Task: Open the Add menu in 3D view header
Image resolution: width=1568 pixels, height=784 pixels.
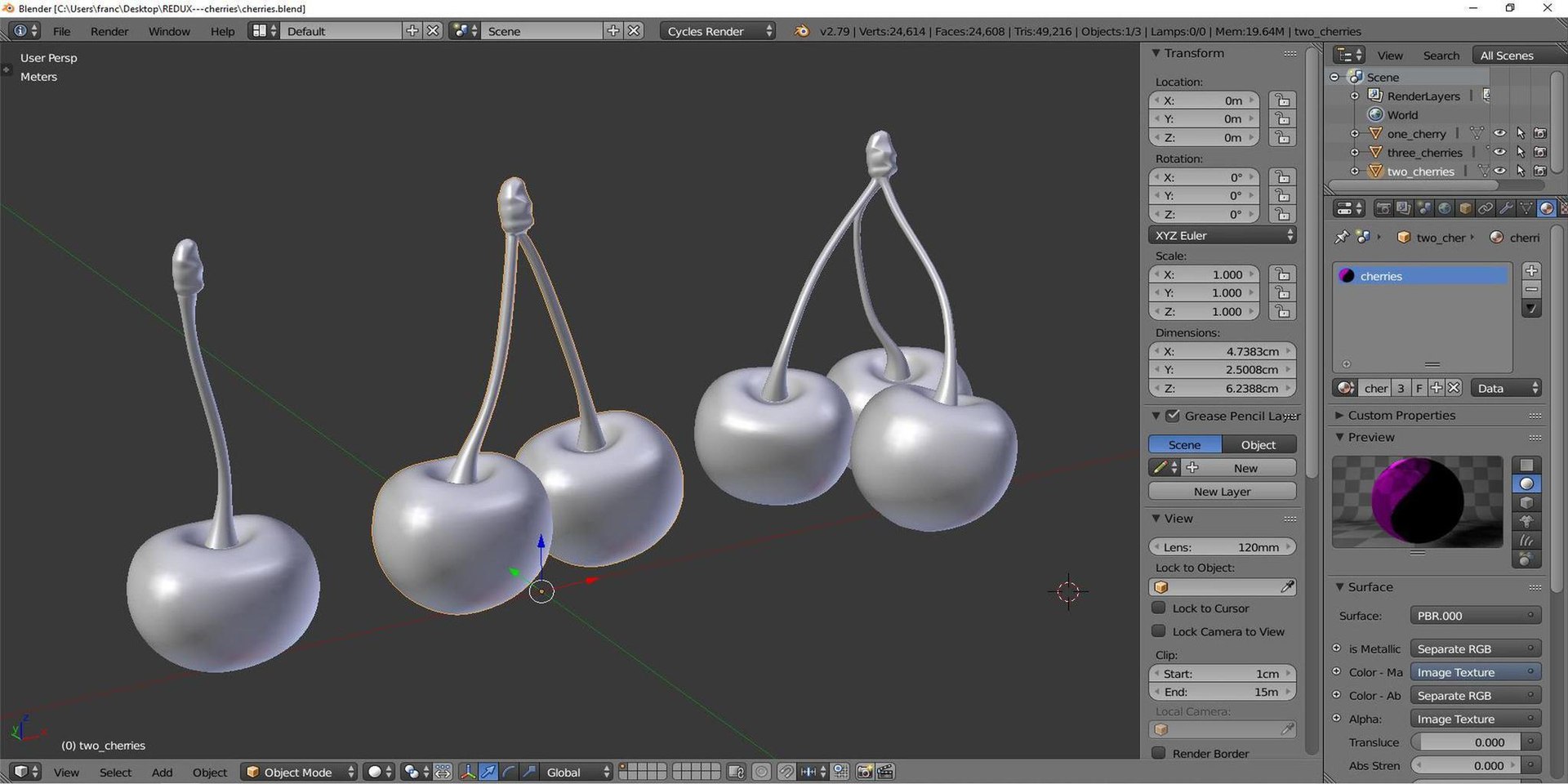Action: click(162, 772)
